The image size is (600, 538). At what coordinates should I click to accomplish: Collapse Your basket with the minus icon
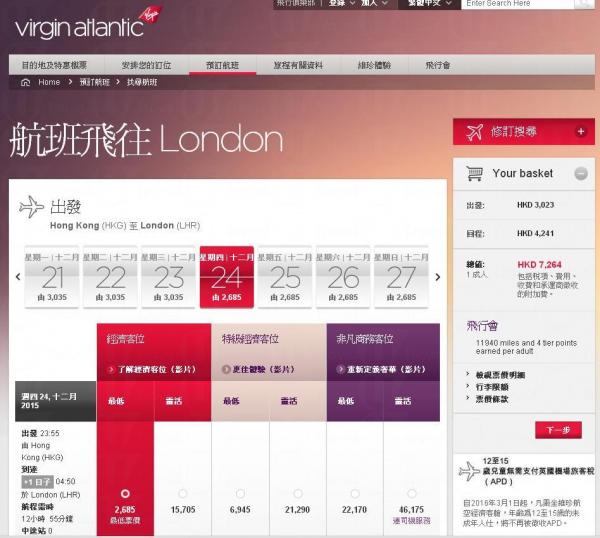(x=581, y=174)
